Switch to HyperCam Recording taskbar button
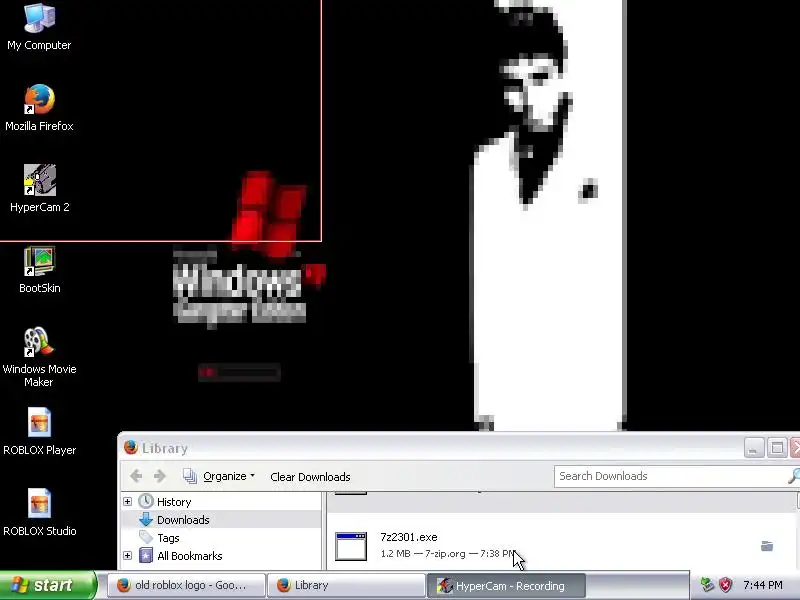Screen dimensions: 800x600 click(x=506, y=585)
